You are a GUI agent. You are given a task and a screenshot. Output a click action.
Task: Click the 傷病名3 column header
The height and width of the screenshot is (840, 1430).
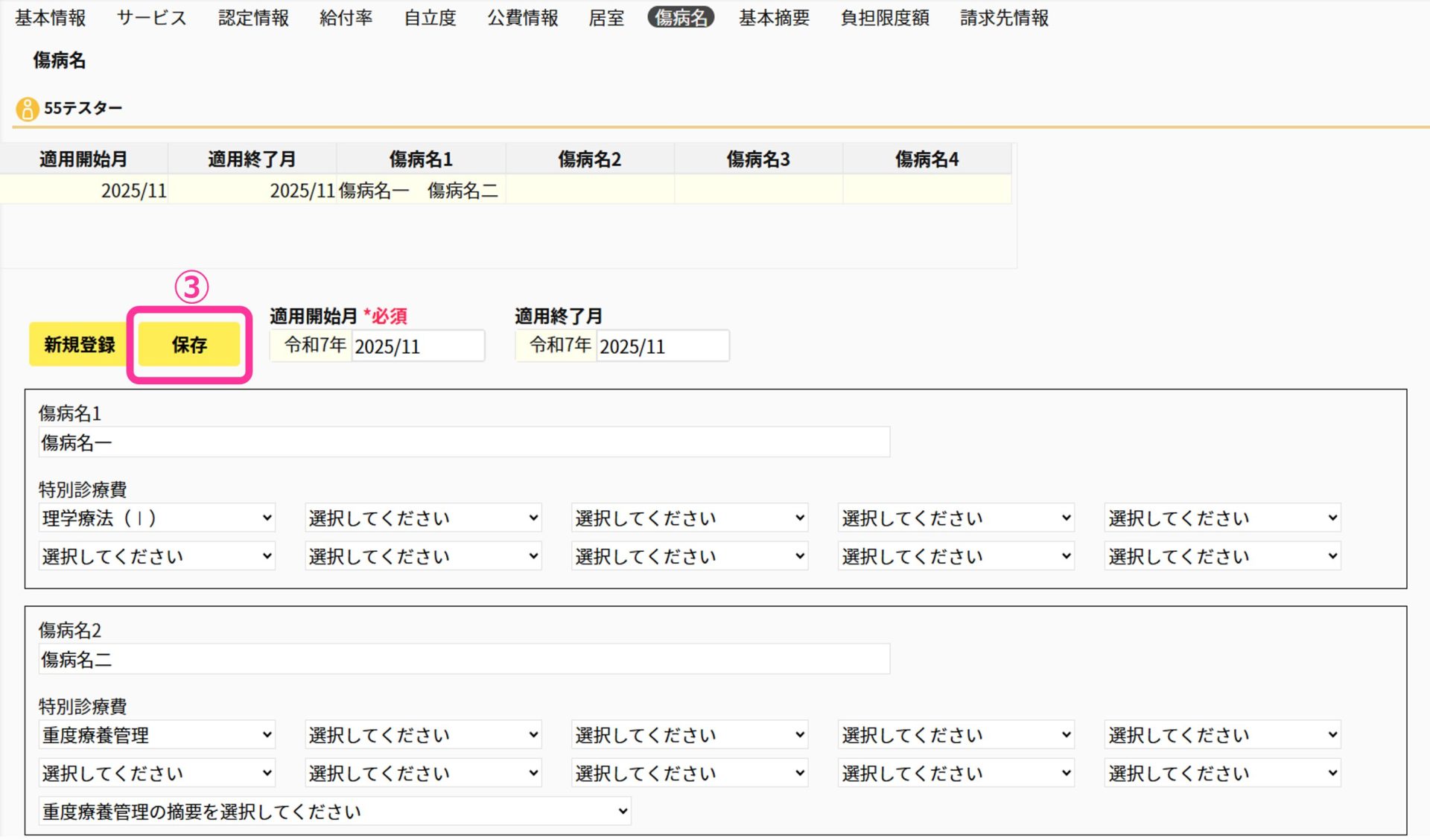click(x=758, y=159)
